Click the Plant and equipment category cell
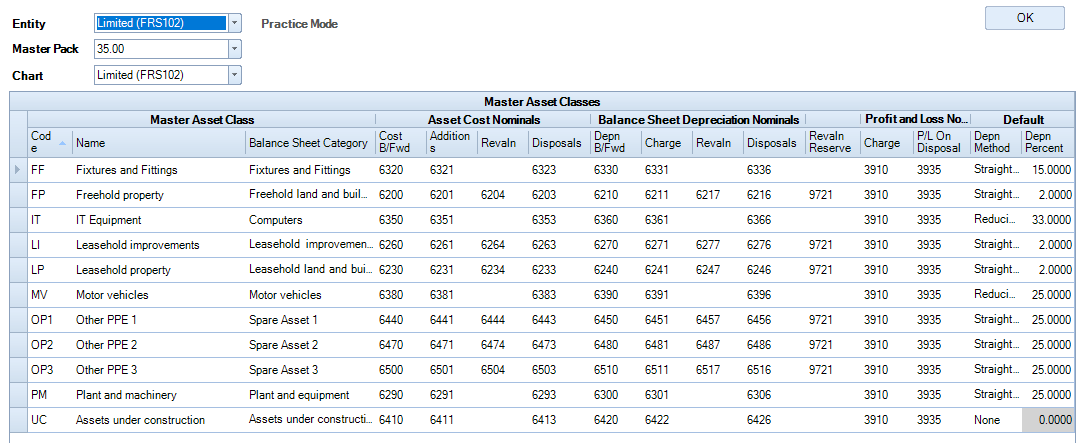 [x=310, y=395]
